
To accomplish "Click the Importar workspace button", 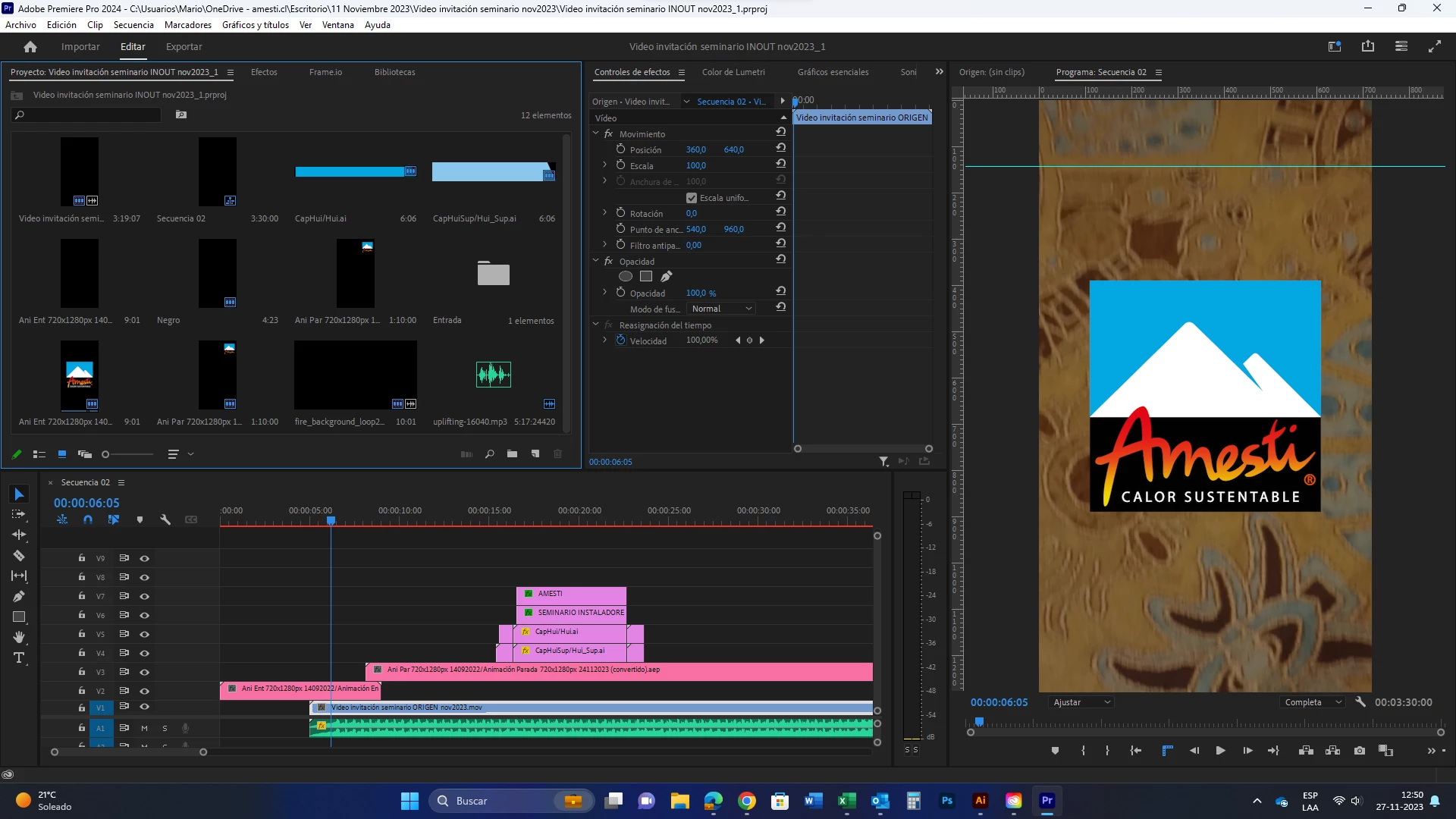I will click(80, 46).
